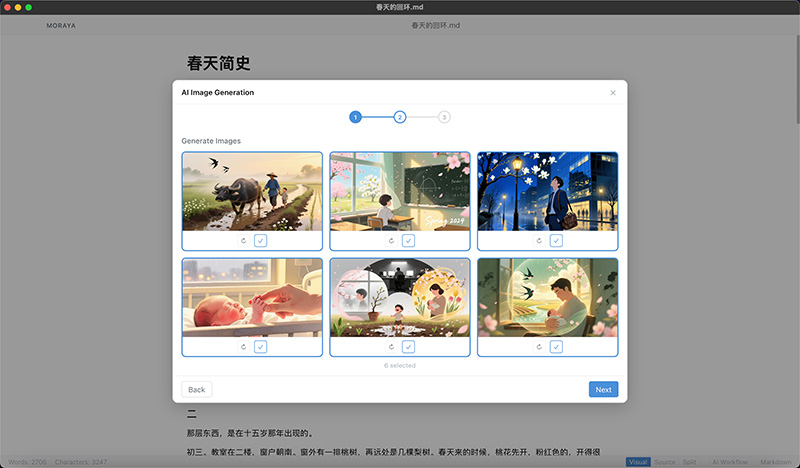Regenerate the circular collage family image
Image resolution: width=800 pixels, height=468 pixels.
pyautogui.click(x=392, y=347)
